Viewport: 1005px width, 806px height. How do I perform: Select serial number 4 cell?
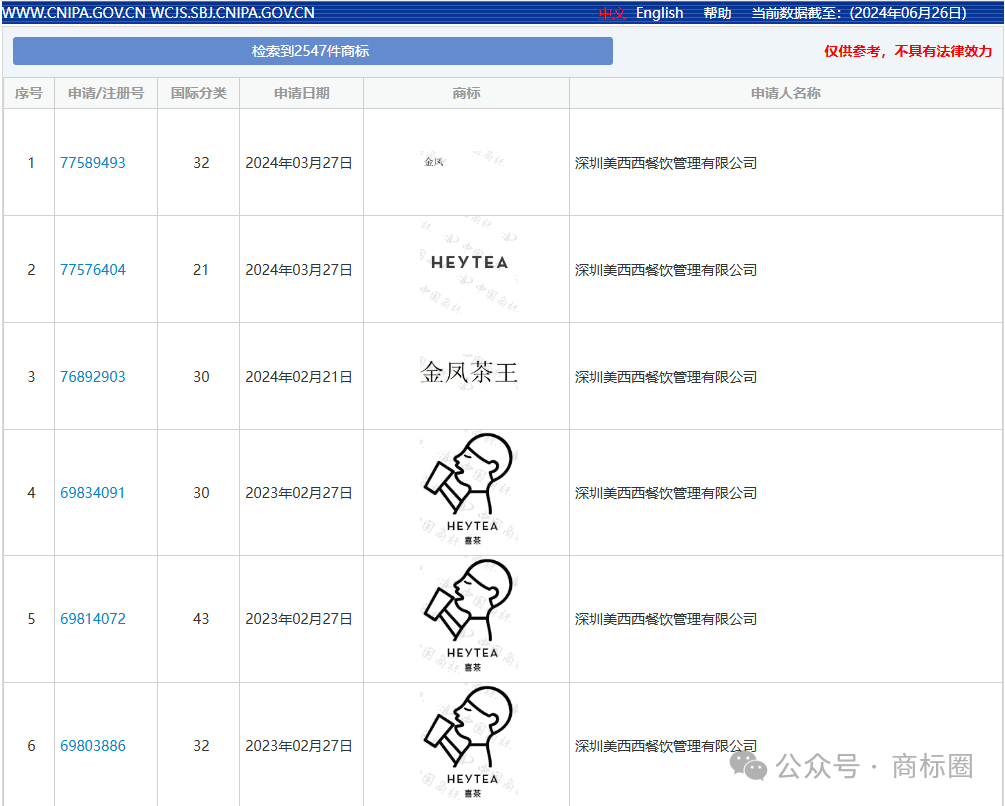pos(31,493)
